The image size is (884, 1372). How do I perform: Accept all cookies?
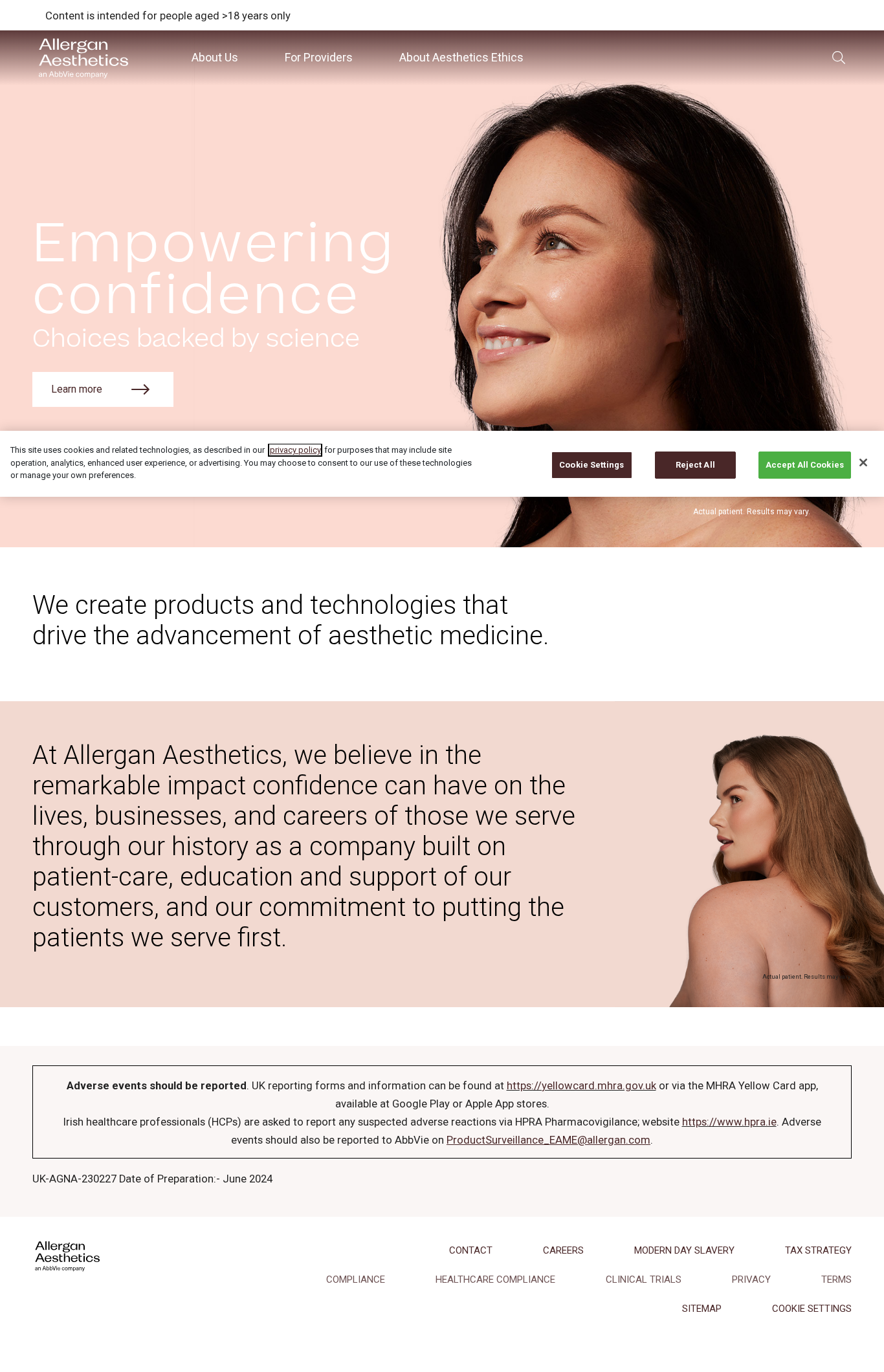click(804, 465)
